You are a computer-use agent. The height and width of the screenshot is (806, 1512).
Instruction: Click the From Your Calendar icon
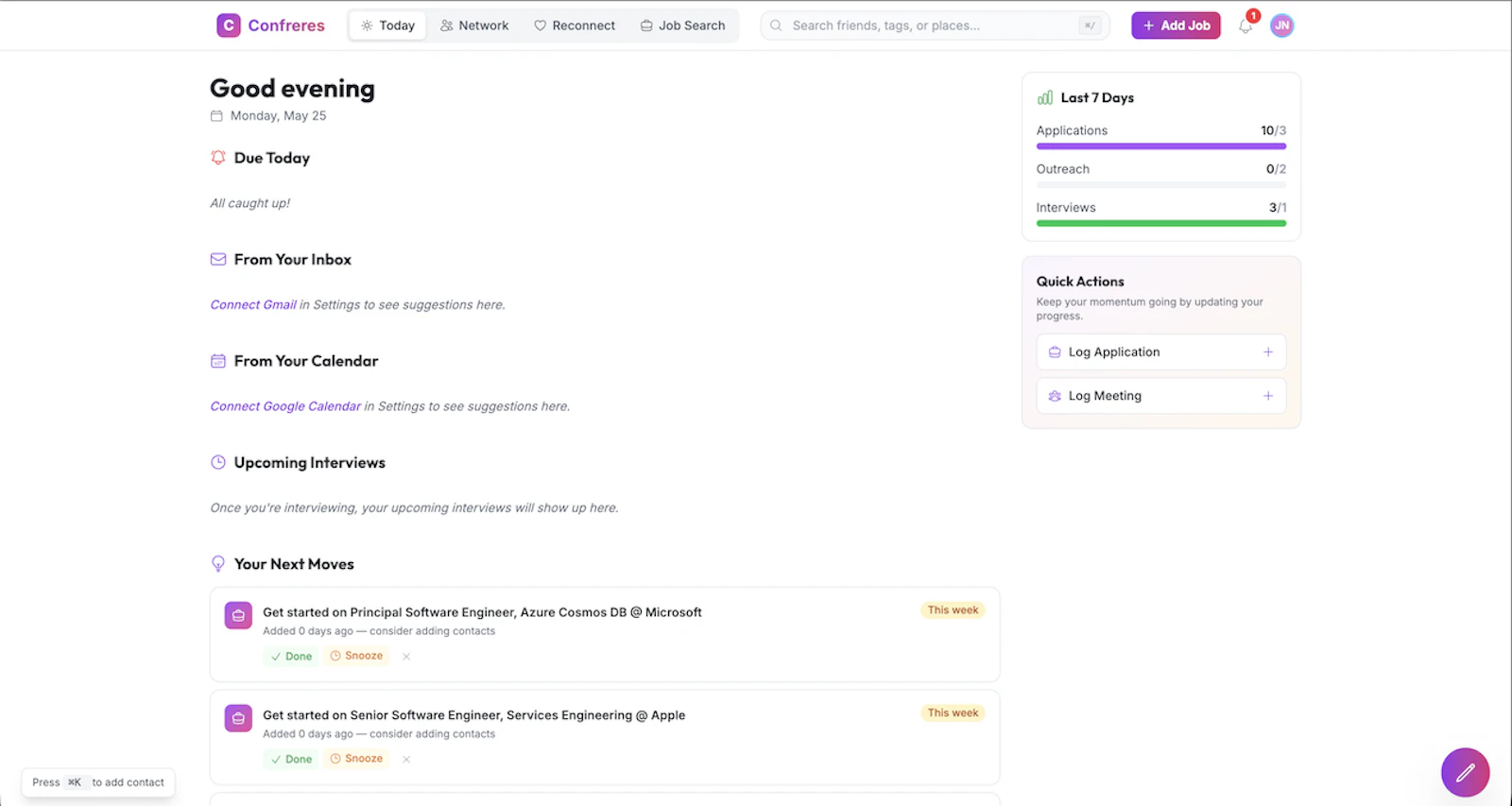[x=218, y=361]
